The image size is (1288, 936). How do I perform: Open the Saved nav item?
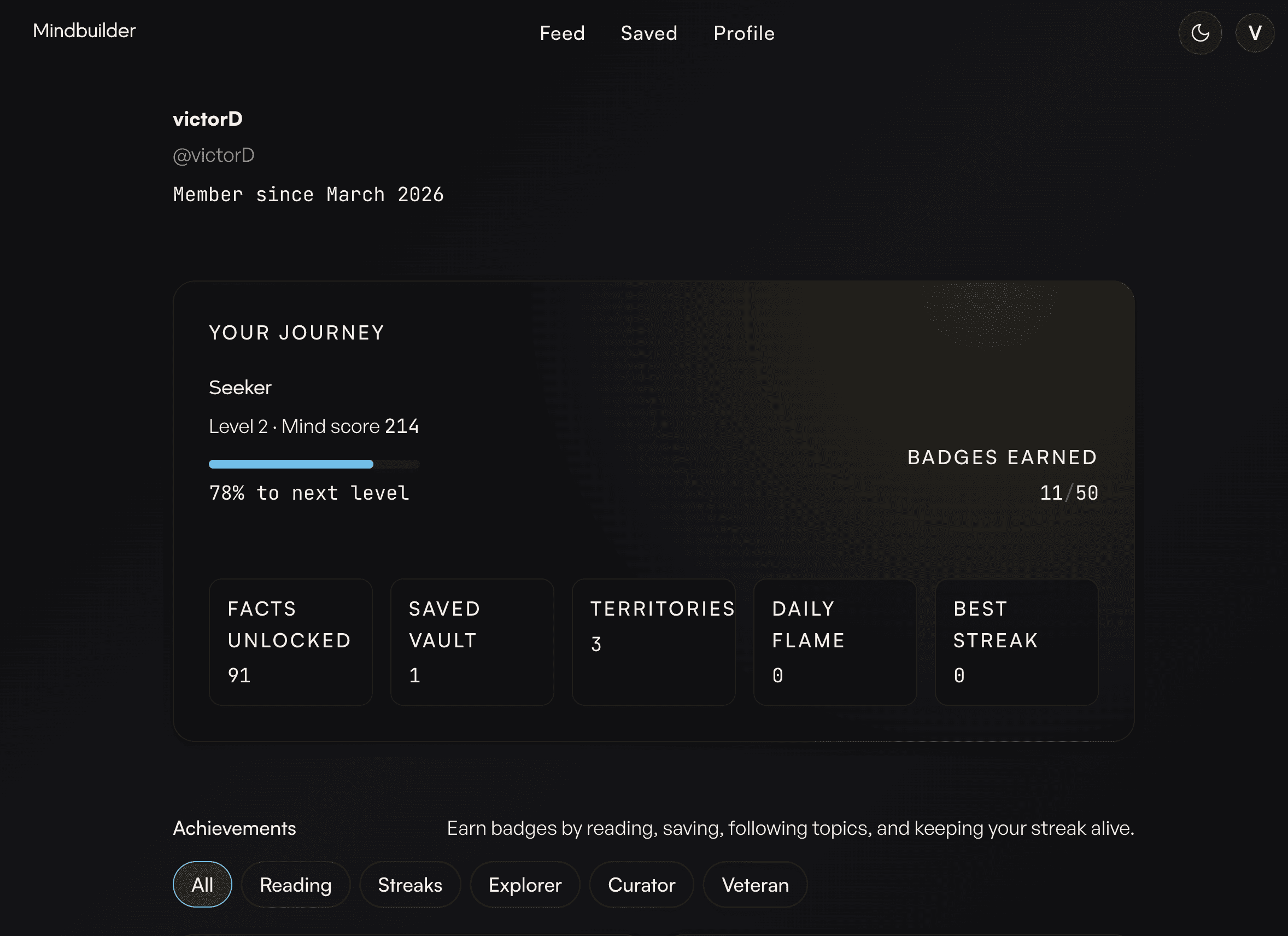648,33
